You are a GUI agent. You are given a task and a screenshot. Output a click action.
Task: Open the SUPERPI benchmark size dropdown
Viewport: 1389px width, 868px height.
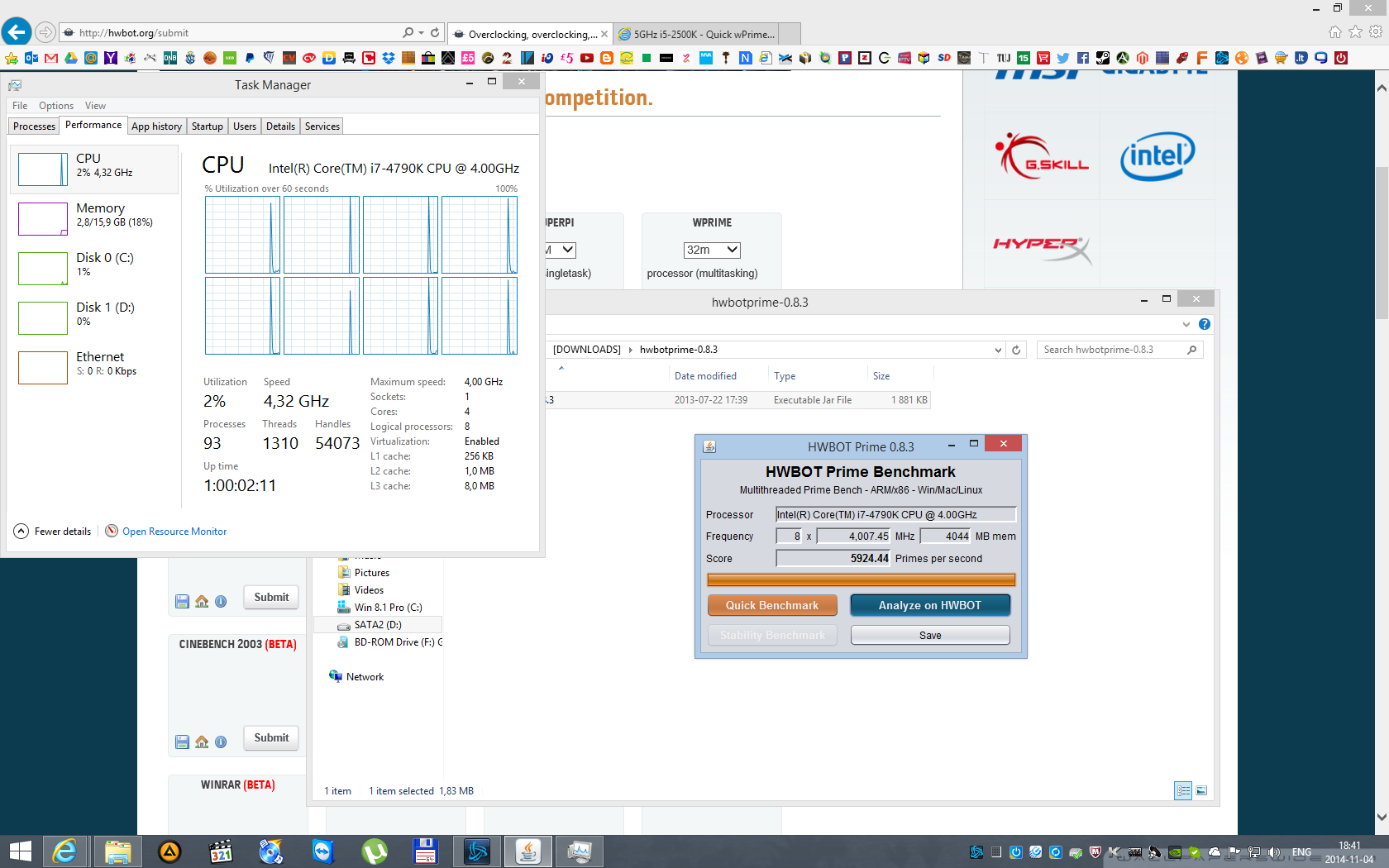pyautogui.click(x=560, y=250)
